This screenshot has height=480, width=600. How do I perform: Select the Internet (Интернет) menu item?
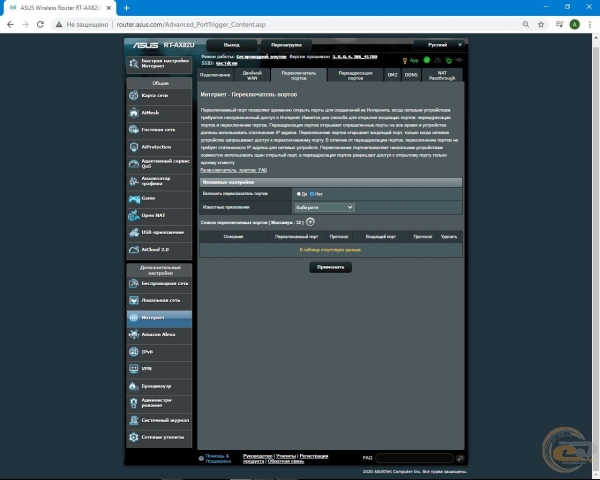pyautogui.click(x=159, y=318)
